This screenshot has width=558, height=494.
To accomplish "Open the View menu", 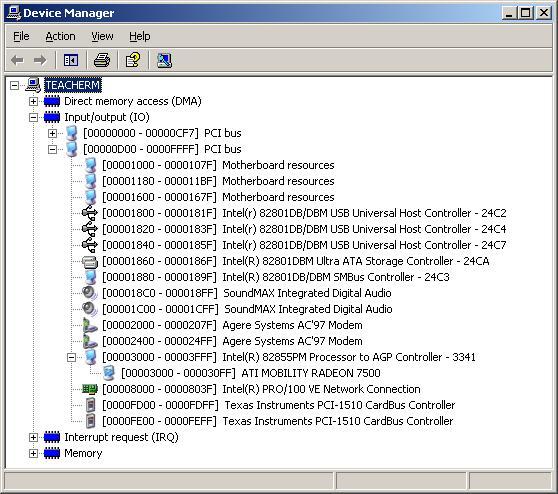I will tap(102, 36).
